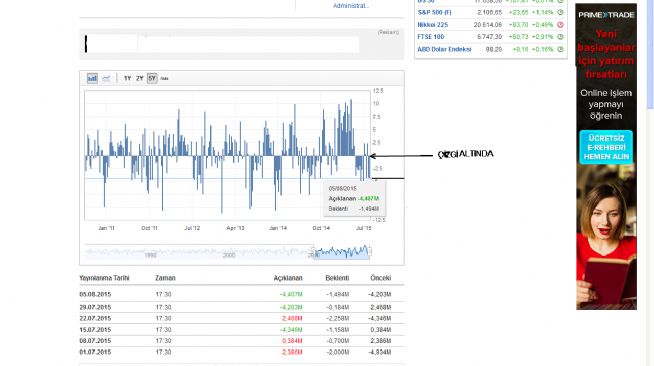Select the 1Y chart time range
654x366 pixels.
tap(128, 78)
